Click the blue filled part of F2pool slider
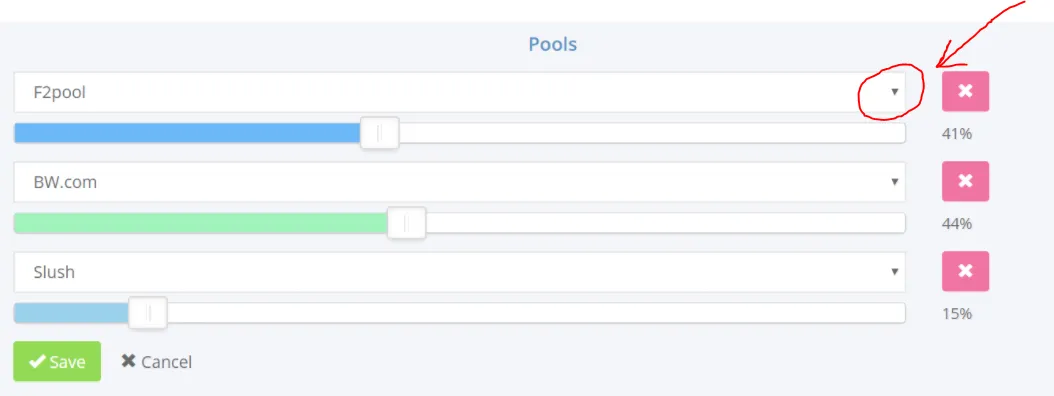This screenshot has width=1054, height=396. click(x=188, y=133)
